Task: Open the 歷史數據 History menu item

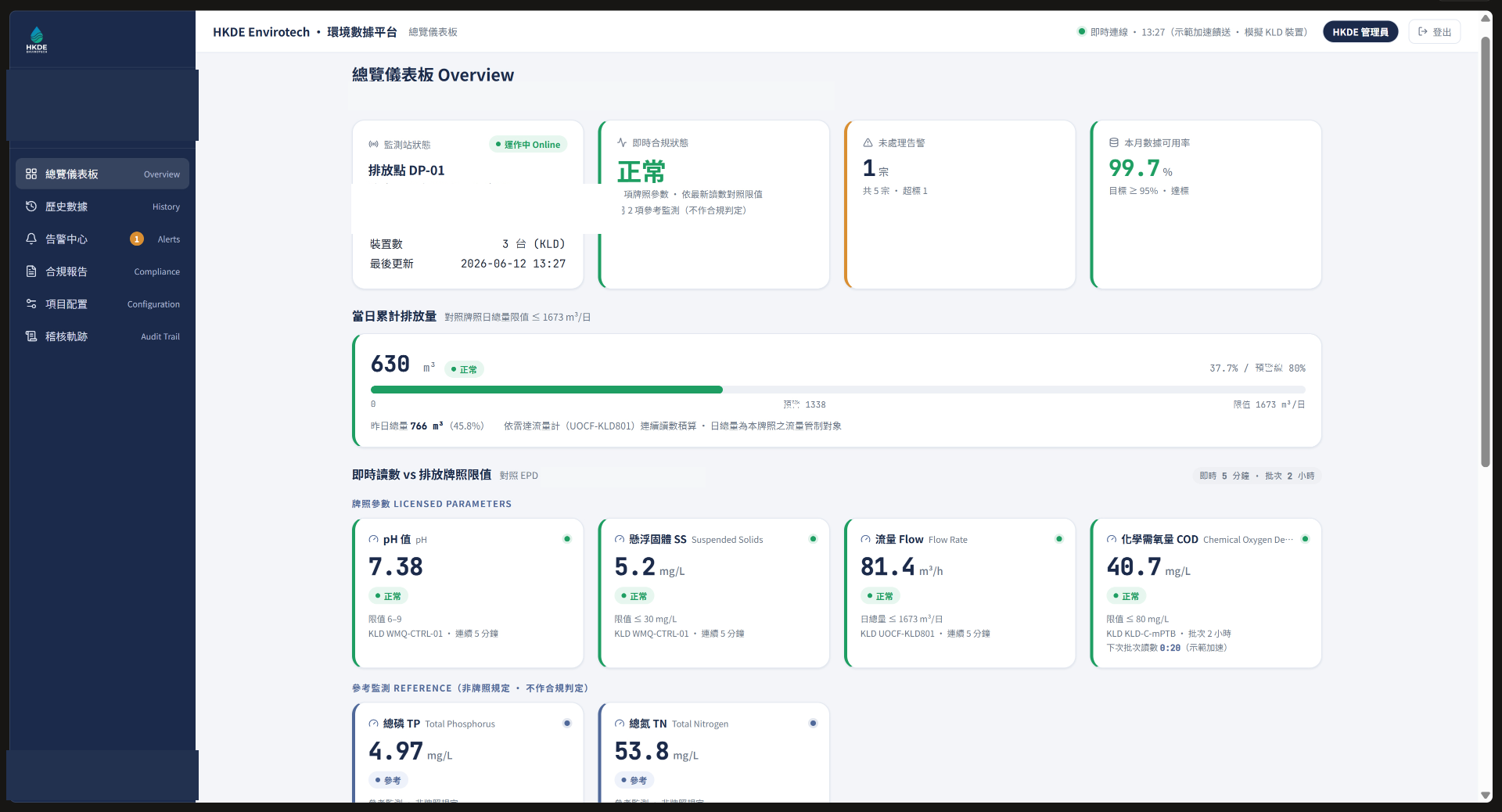Action: point(102,207)
